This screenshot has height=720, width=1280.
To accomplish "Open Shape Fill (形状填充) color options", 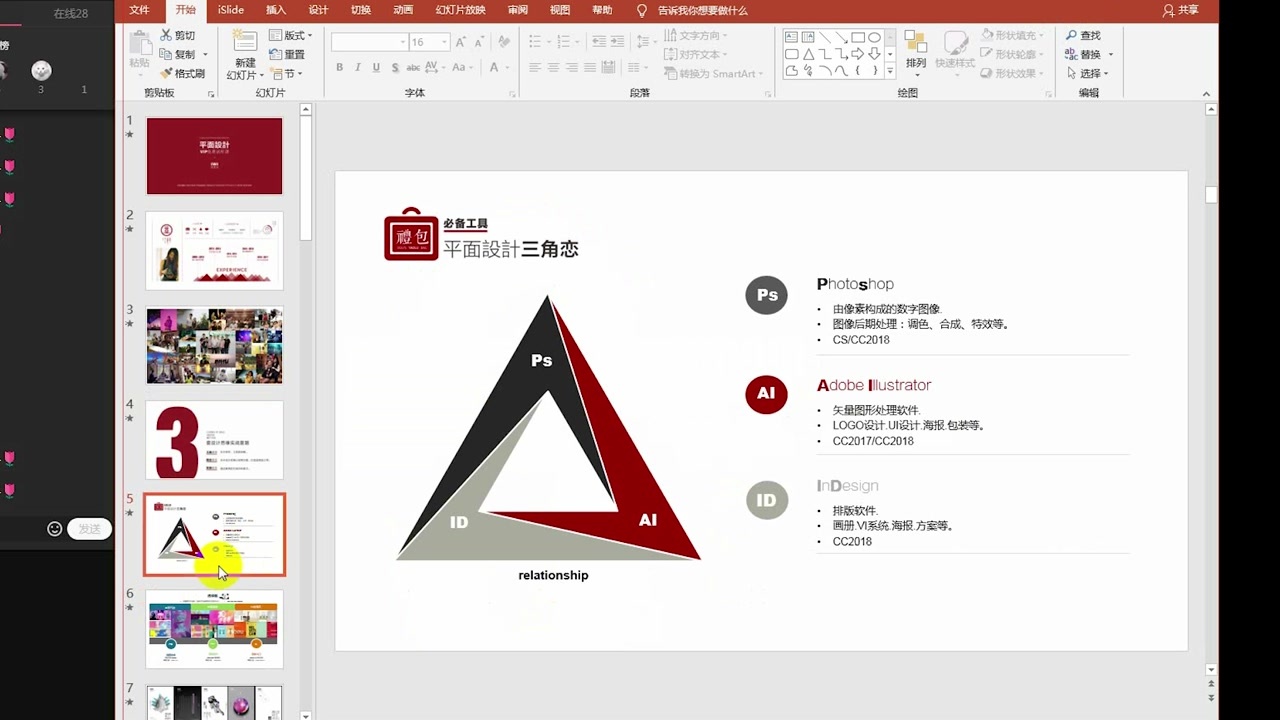I will coord(1013,35).
